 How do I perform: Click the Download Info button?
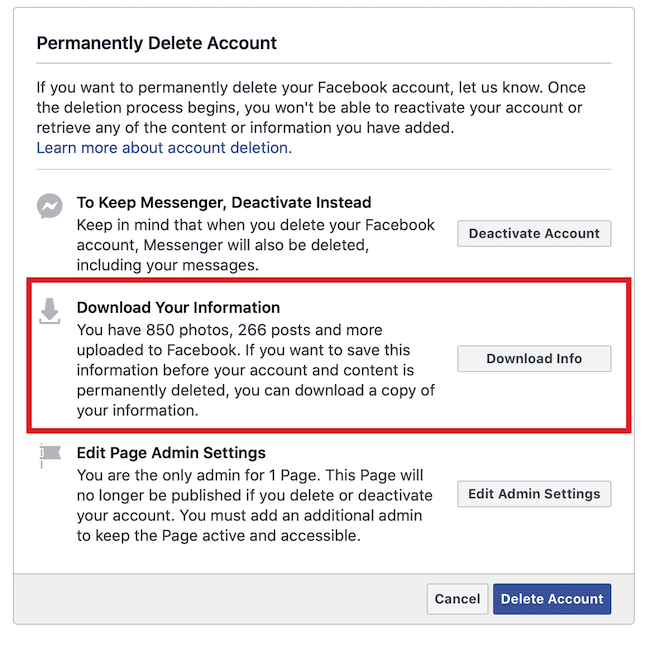click(534, 359)
